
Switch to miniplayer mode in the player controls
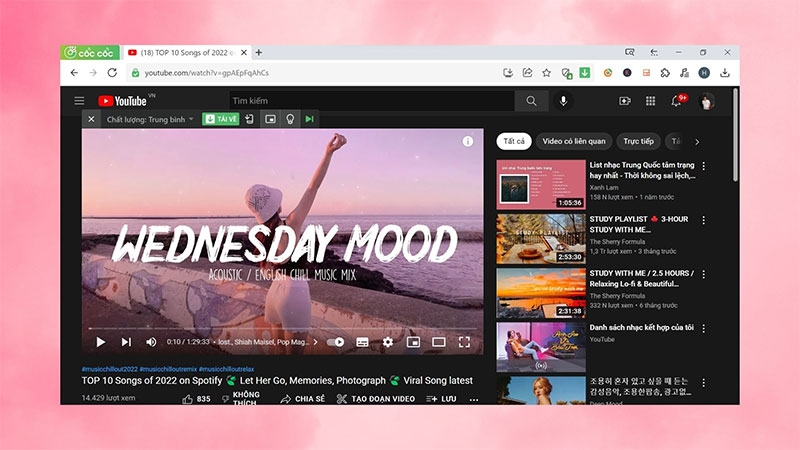(413, 342)
